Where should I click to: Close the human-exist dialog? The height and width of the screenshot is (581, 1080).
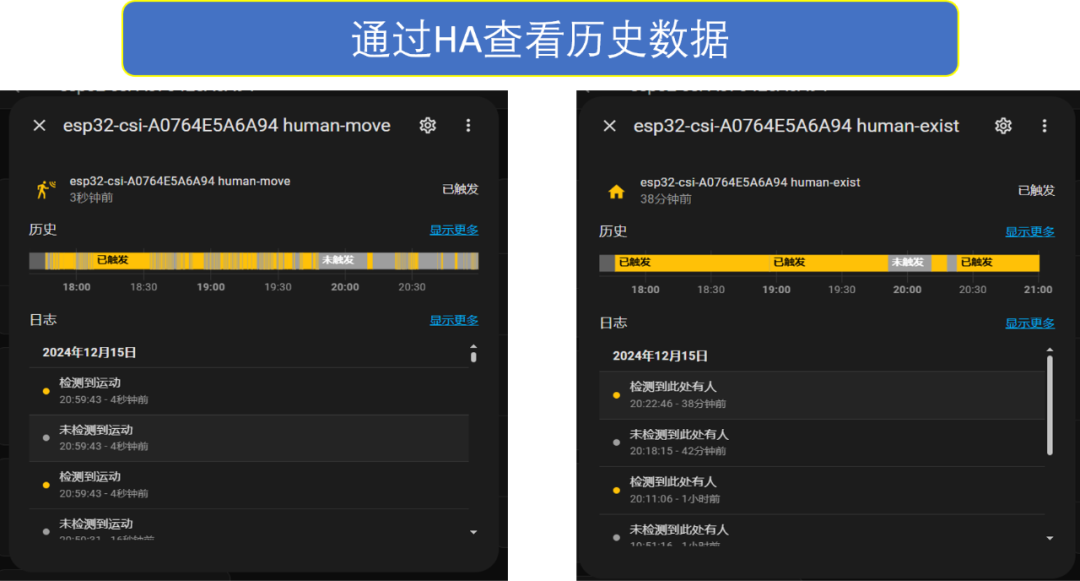(610, 126)
